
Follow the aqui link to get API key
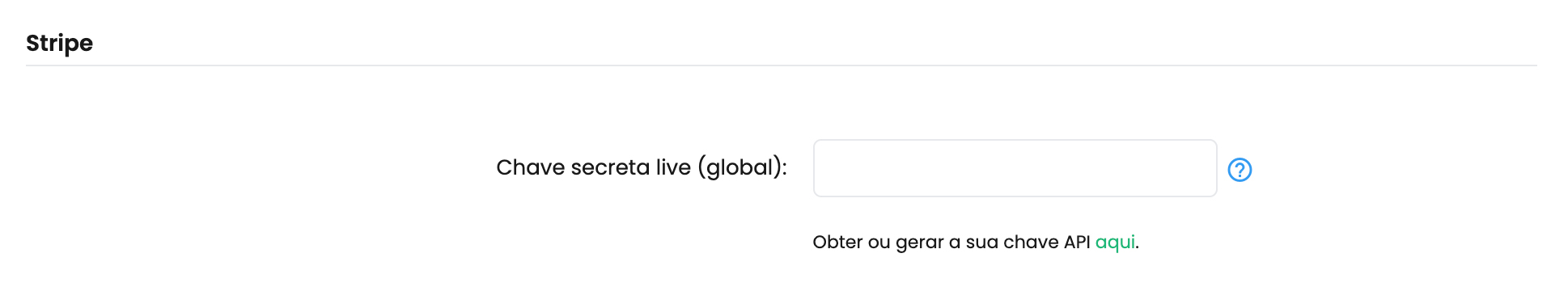[x=1115, y=243]
